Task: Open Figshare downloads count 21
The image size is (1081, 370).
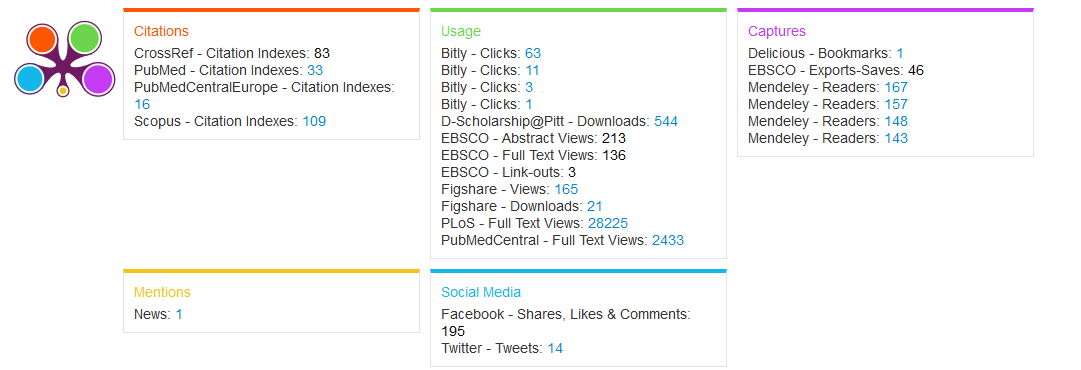Action: point(595,206)
